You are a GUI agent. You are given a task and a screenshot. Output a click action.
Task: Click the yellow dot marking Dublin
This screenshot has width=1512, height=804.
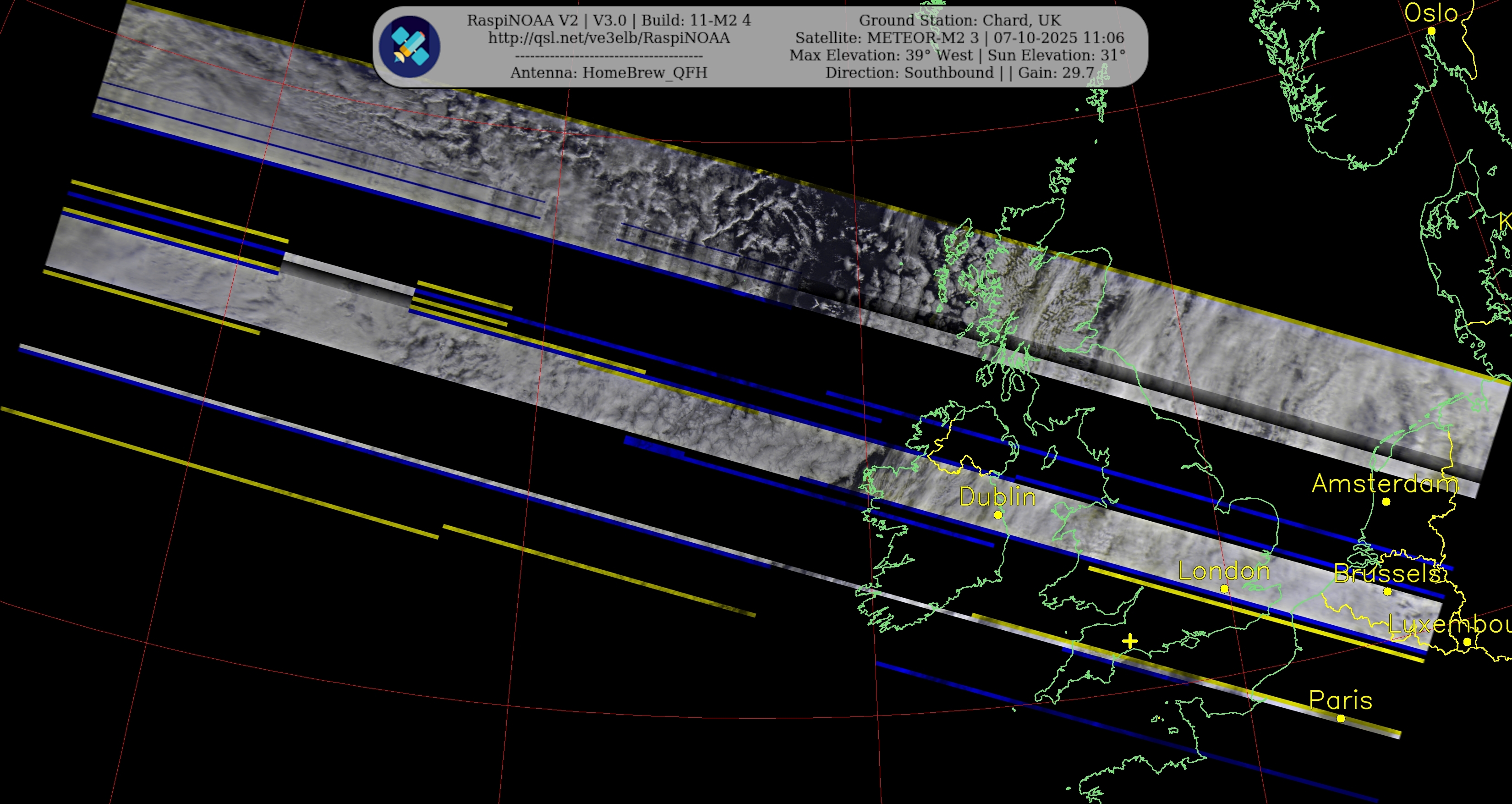point(998,515)
